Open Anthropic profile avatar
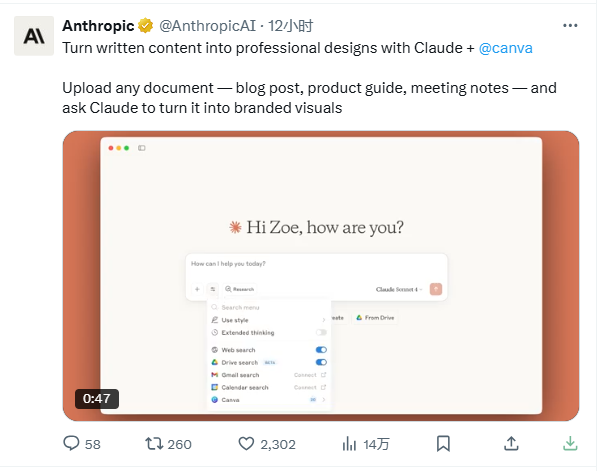 click(34, 37)
